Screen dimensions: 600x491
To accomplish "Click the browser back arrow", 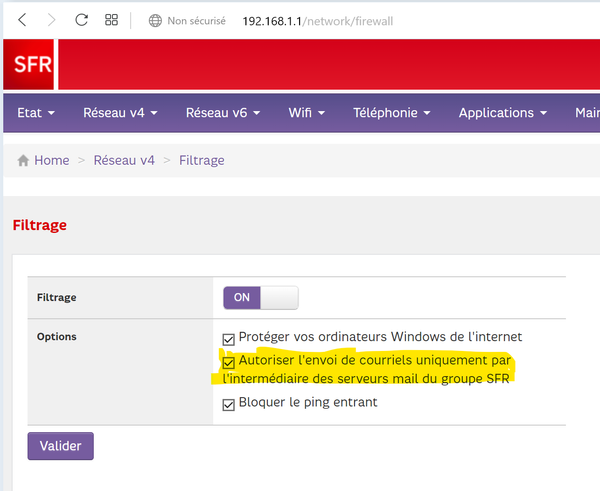I will click(22, 20).
